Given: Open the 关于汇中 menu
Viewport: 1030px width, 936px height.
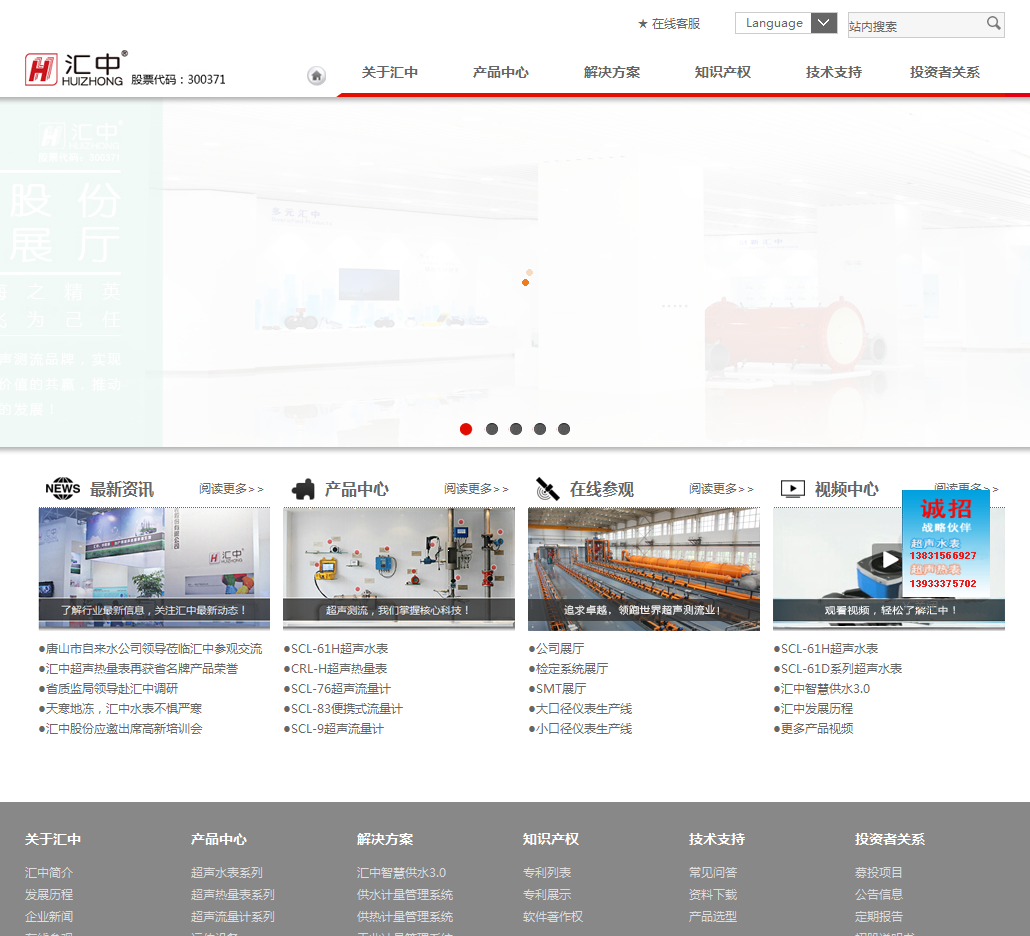Looking at the screenshot, I should pyautogui.click(x=390, y=72).
